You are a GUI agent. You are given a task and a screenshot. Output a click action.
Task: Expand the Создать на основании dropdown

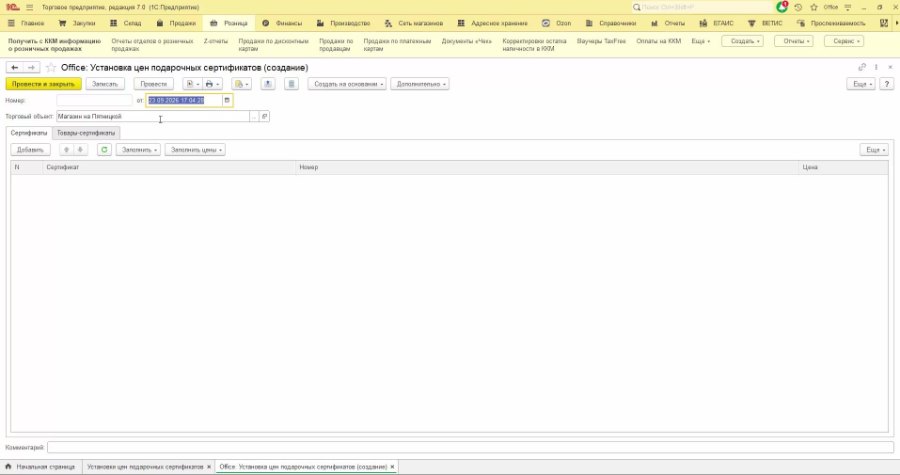coord(347,84)
